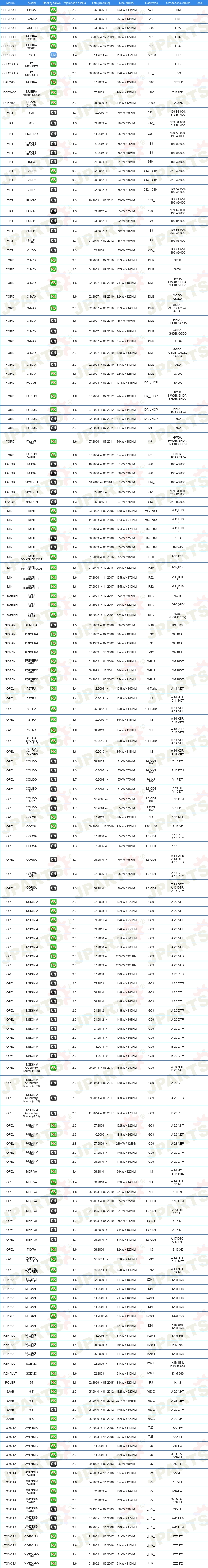208x1568 pixels.
Task: Click the H4J 700 engine code cell
Action: [x=178, y=1345]
